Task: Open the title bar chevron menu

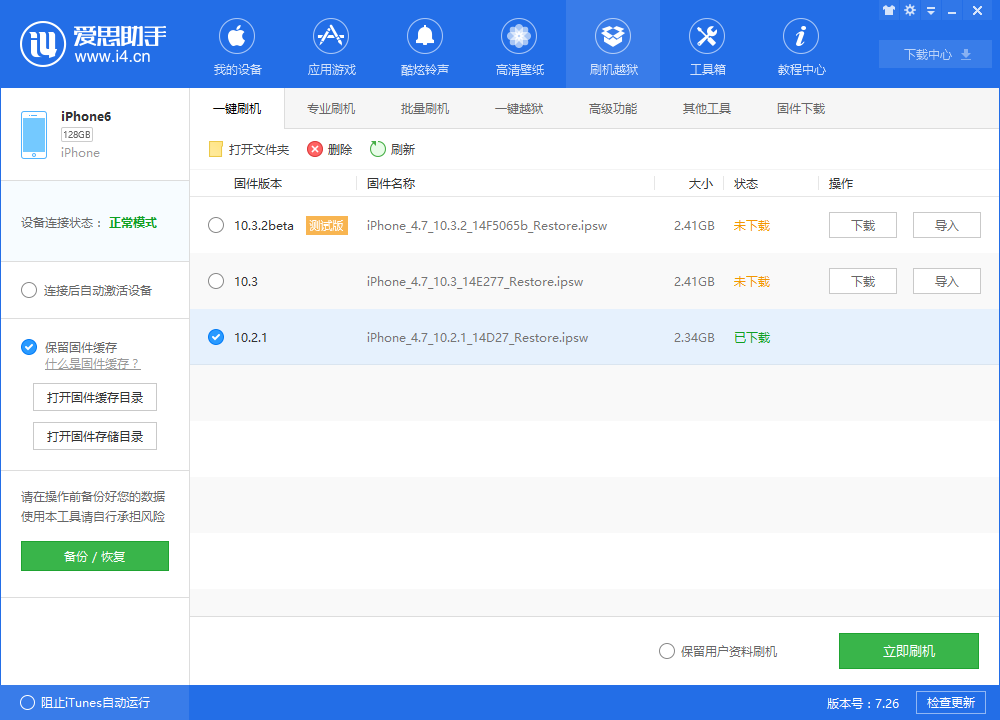Action: point(930,10)
